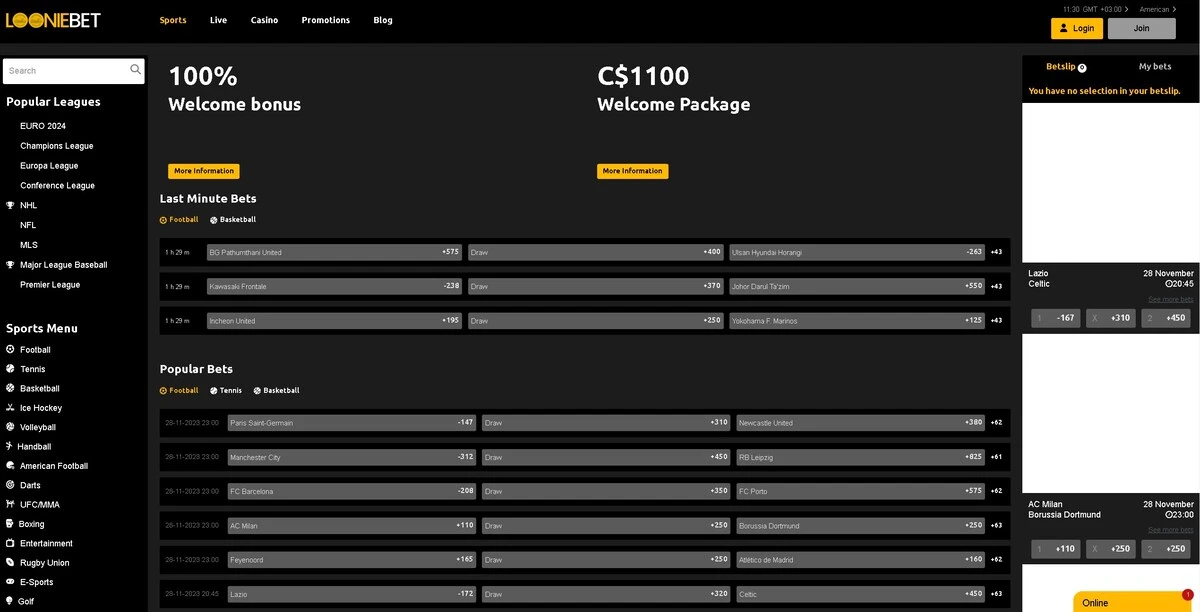This screenshot has width=1200, height=612.
Task: Open Conference League in Popular Leagues
Action: point(57,186)
